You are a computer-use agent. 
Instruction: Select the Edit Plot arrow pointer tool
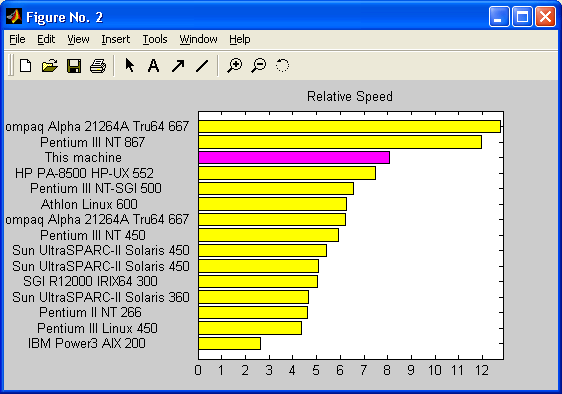tap(129, 66)
